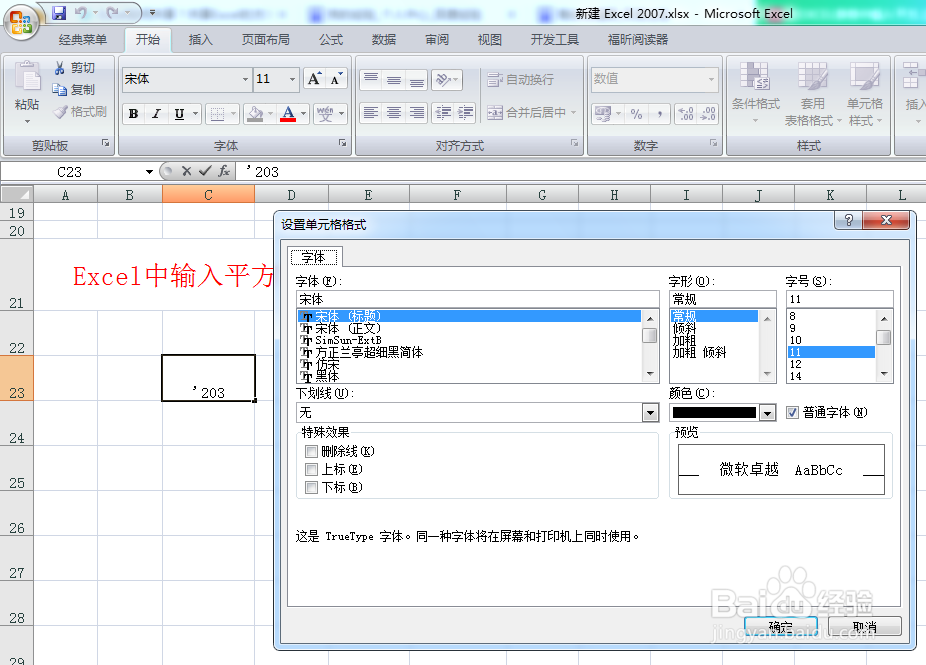The width and height of the screenshot is (926, 665).
Task: Switch to the 页面布局 ribbon tab
Action: point(266,40)
